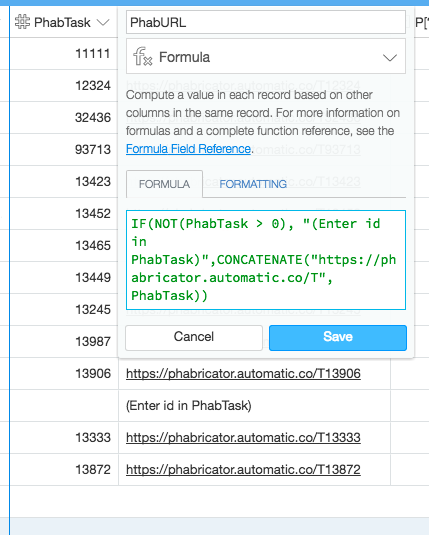Click the fx Formula type icon
This screenshot has height=535, width=429.
(x=142, y=57)
